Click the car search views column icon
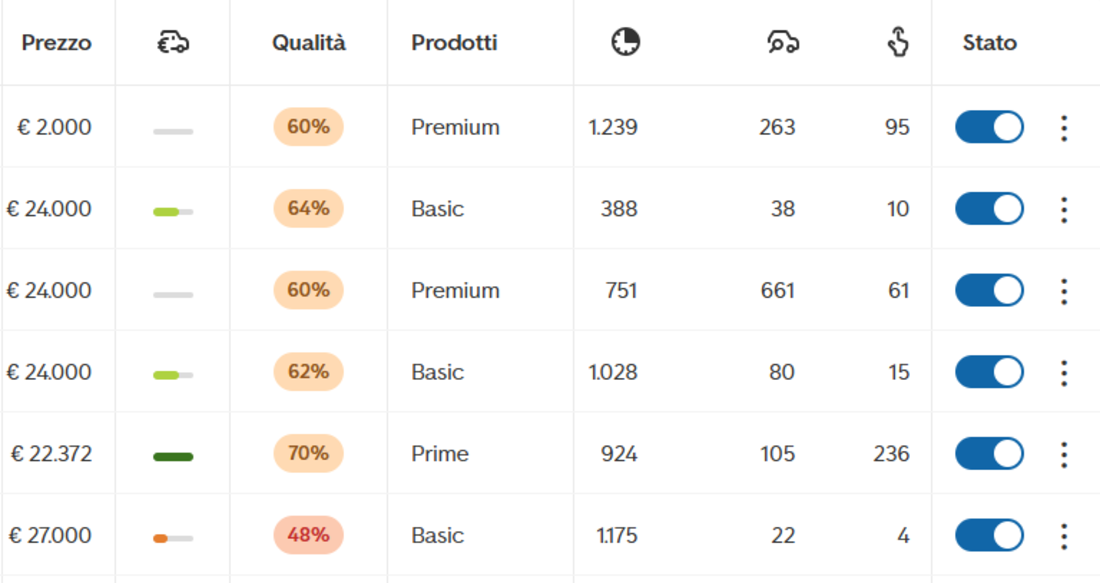1100x583 pixels. click(x=783, y=43)
